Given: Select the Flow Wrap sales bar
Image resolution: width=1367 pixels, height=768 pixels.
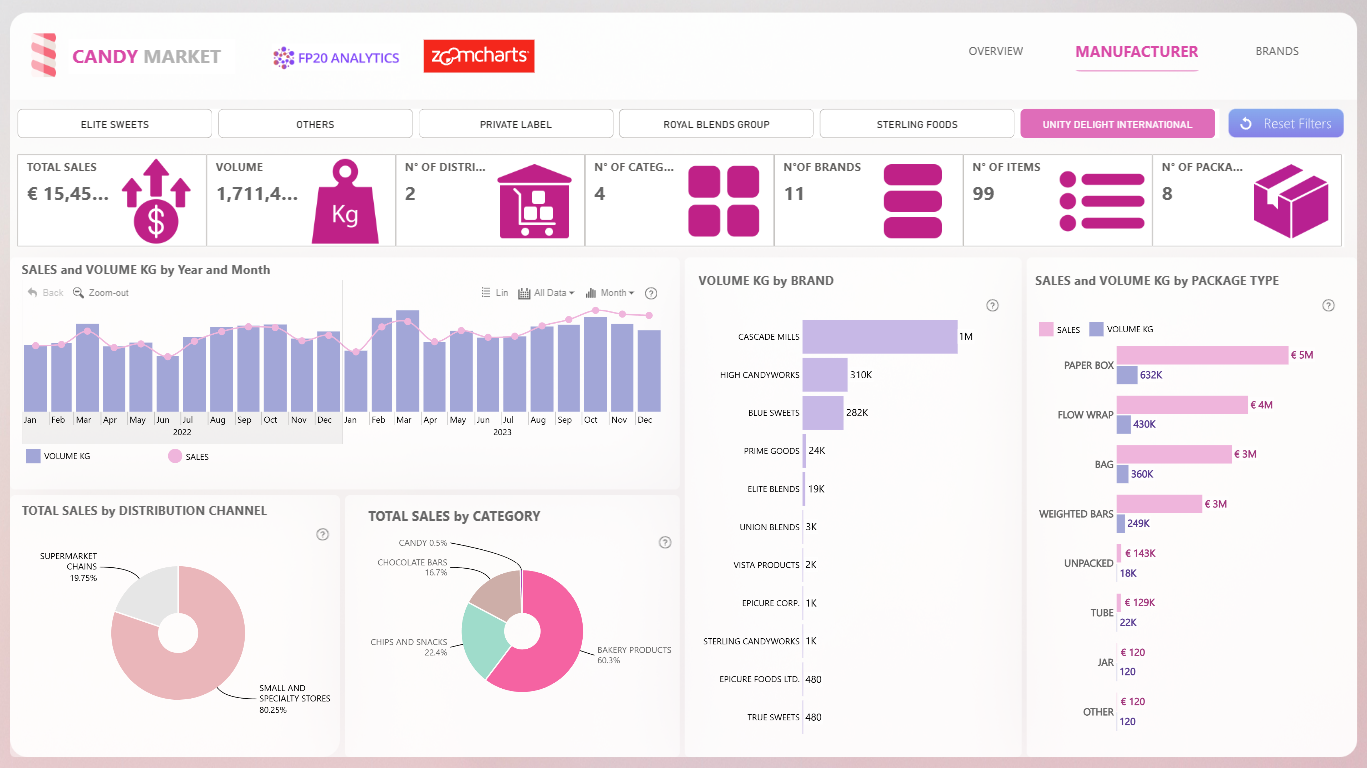Looking at the screenshot, I should 1183,405.
